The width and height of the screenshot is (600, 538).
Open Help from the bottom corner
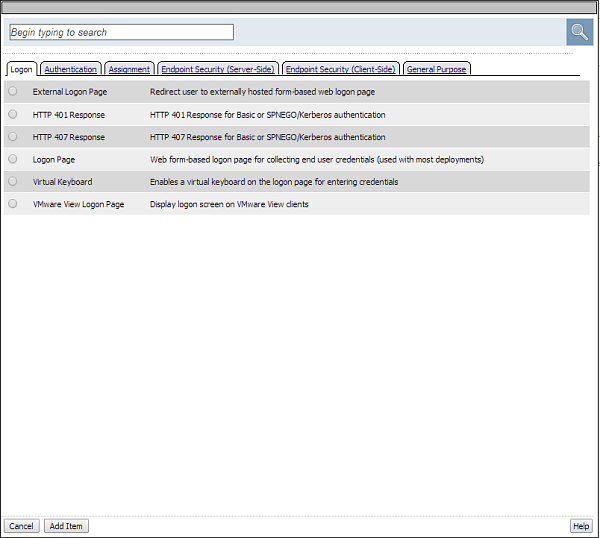pos(580,526)
